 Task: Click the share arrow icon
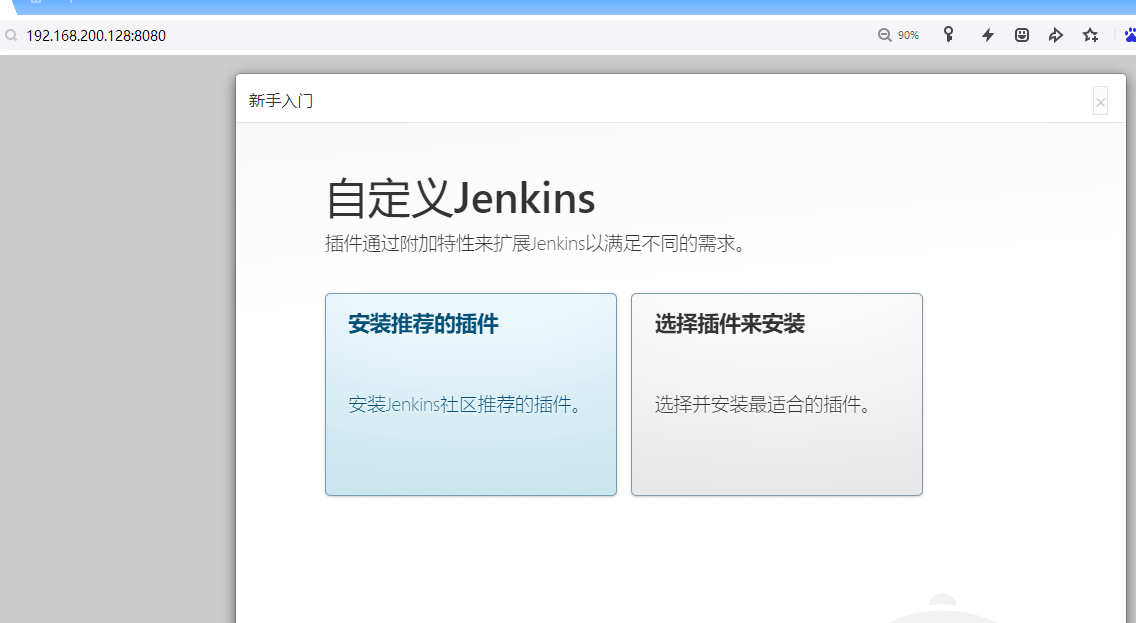pos(1056,35)
